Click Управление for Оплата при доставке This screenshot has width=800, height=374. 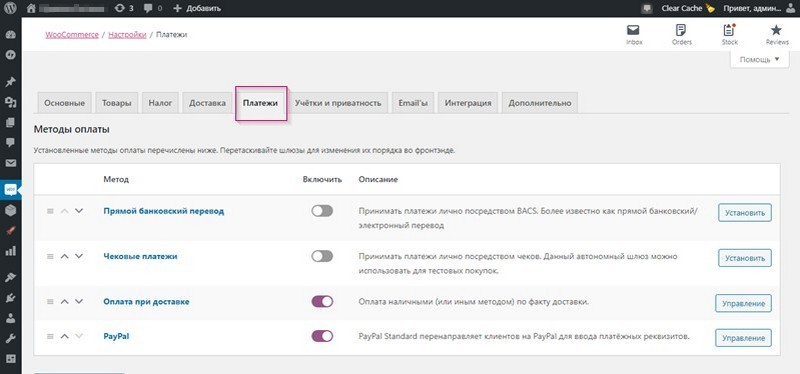(x=743, y=303)
